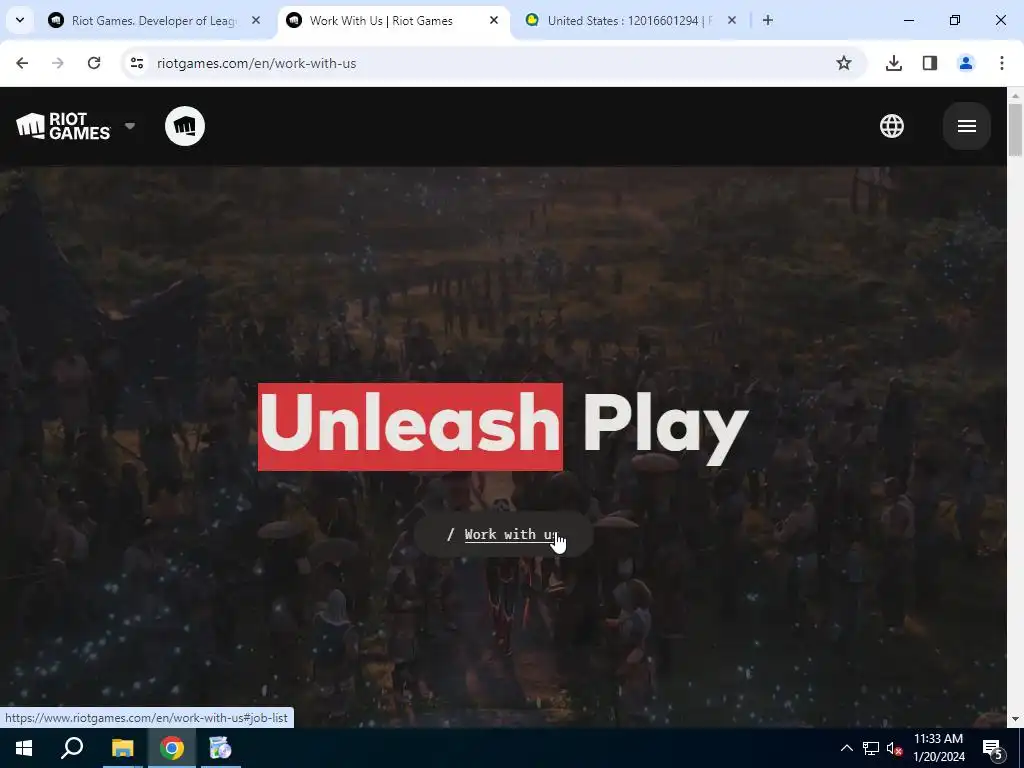View site information icon in address bar
The height and width of the screenshot is (768, 1024).
(136, 63)
